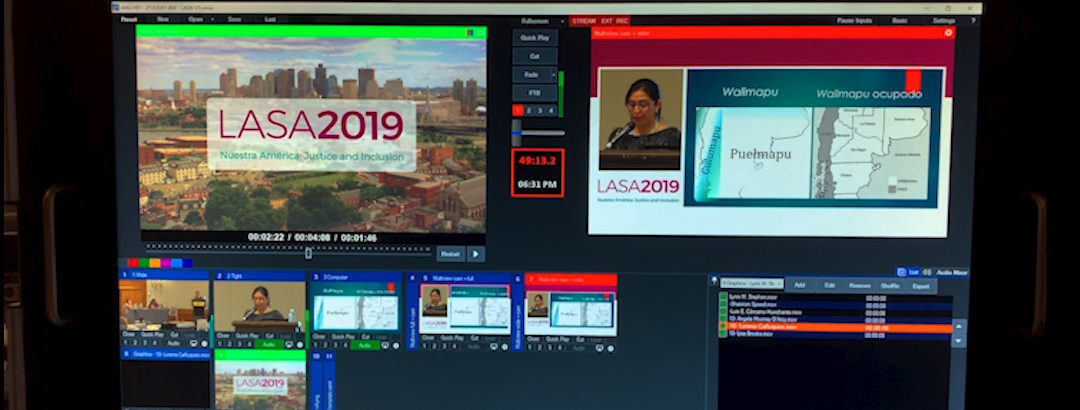
Task: Click monitor icon on input 2 Tight
Action: [289, 344]
